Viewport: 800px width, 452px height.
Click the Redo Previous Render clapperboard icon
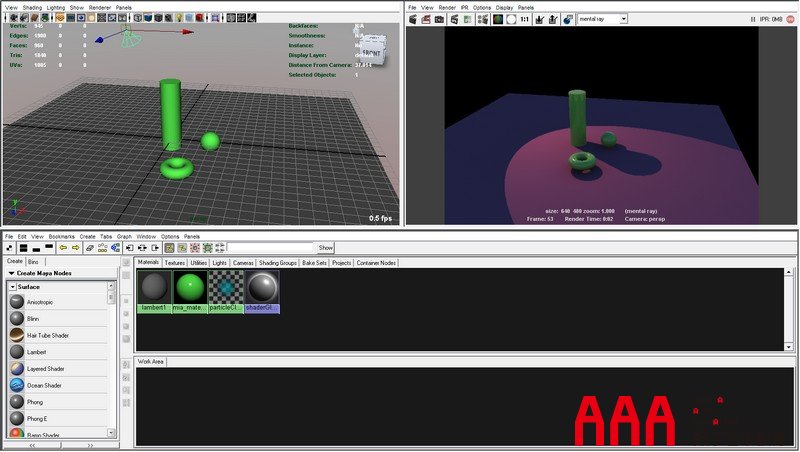pyautogui.click(x=413, y=19)
